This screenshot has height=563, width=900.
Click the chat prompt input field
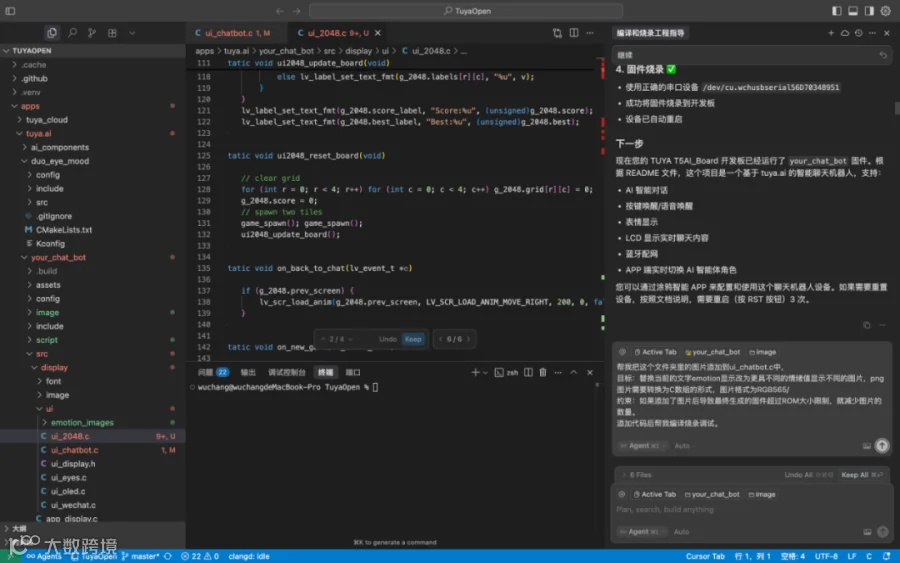tap(752, 510)
